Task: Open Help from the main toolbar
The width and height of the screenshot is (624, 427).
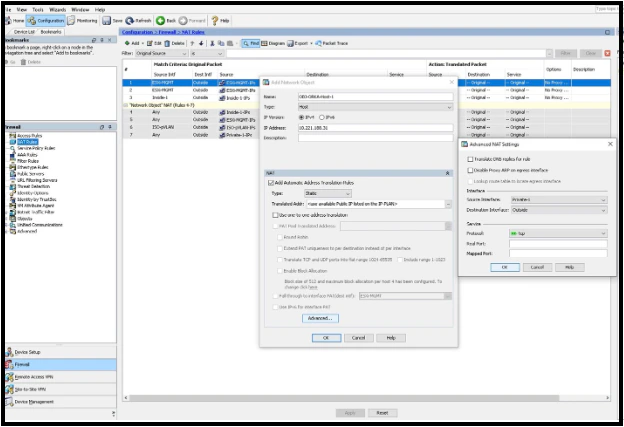Action: click(x=219, y=20)
